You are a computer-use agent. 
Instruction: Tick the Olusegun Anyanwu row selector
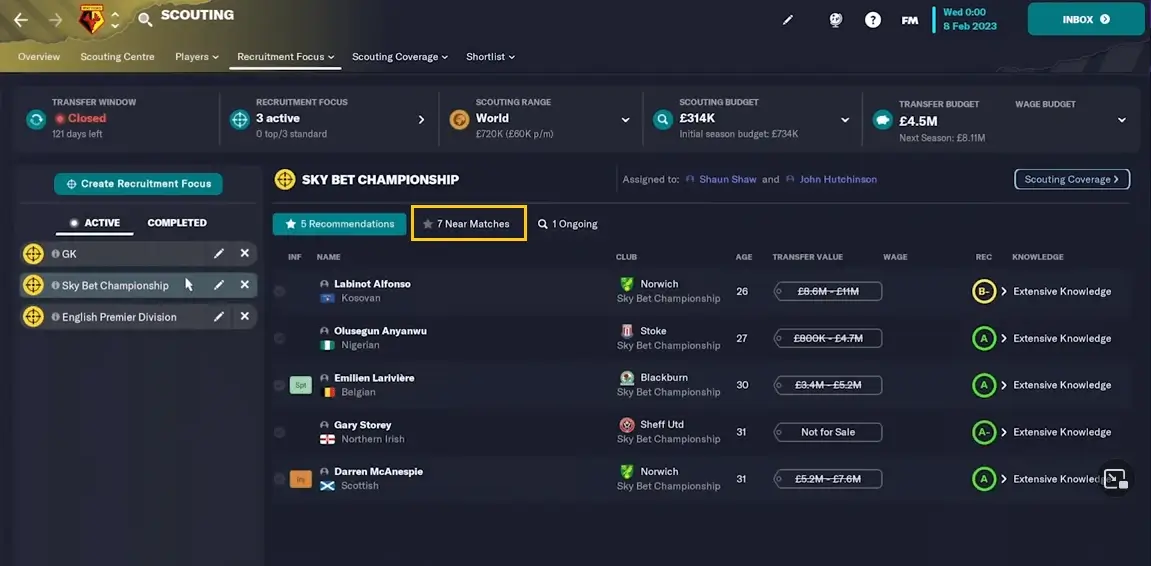coord(279,338)
